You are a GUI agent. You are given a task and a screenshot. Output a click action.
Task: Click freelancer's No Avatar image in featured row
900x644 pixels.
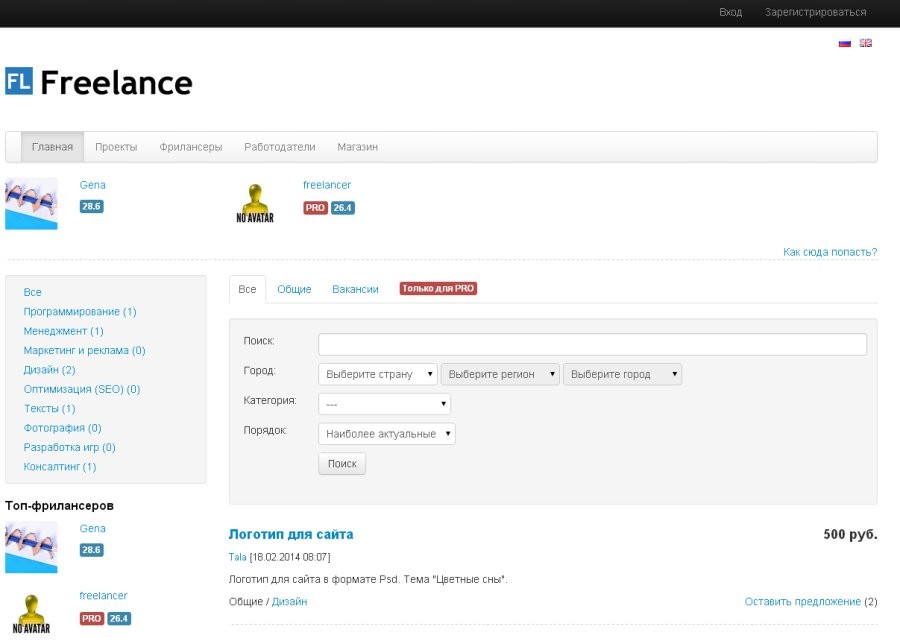tap(254, 204)
